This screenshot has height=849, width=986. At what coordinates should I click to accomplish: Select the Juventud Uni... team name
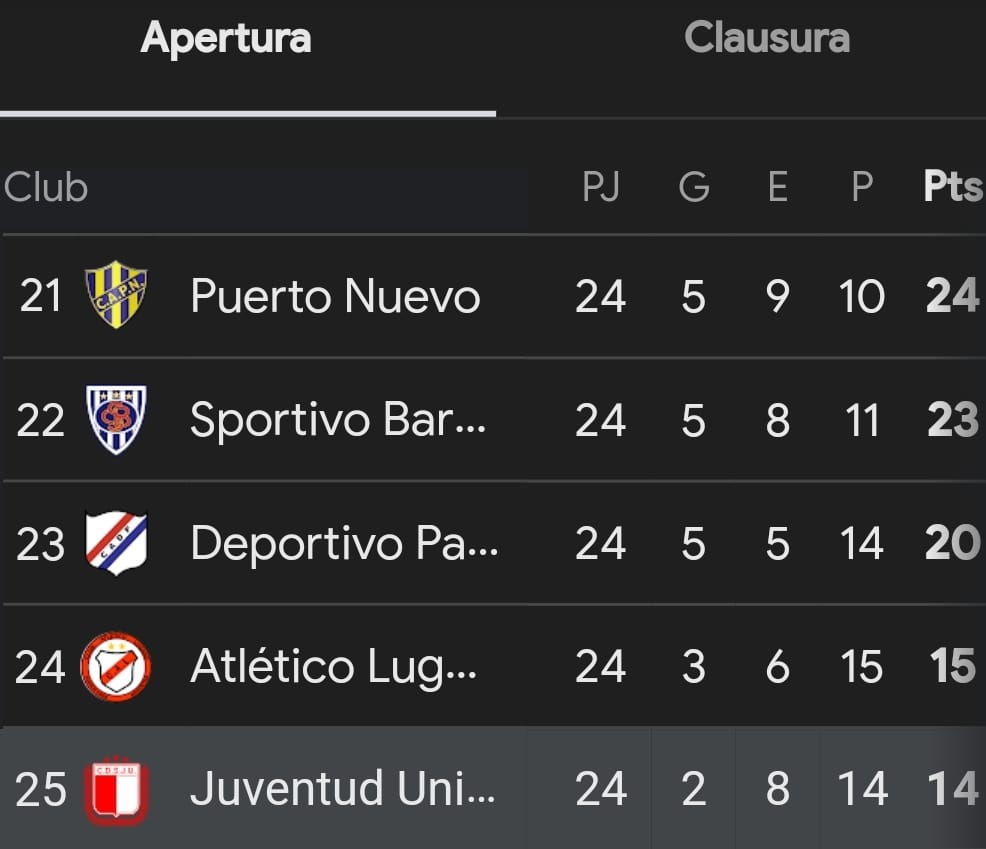pos(342,790)
